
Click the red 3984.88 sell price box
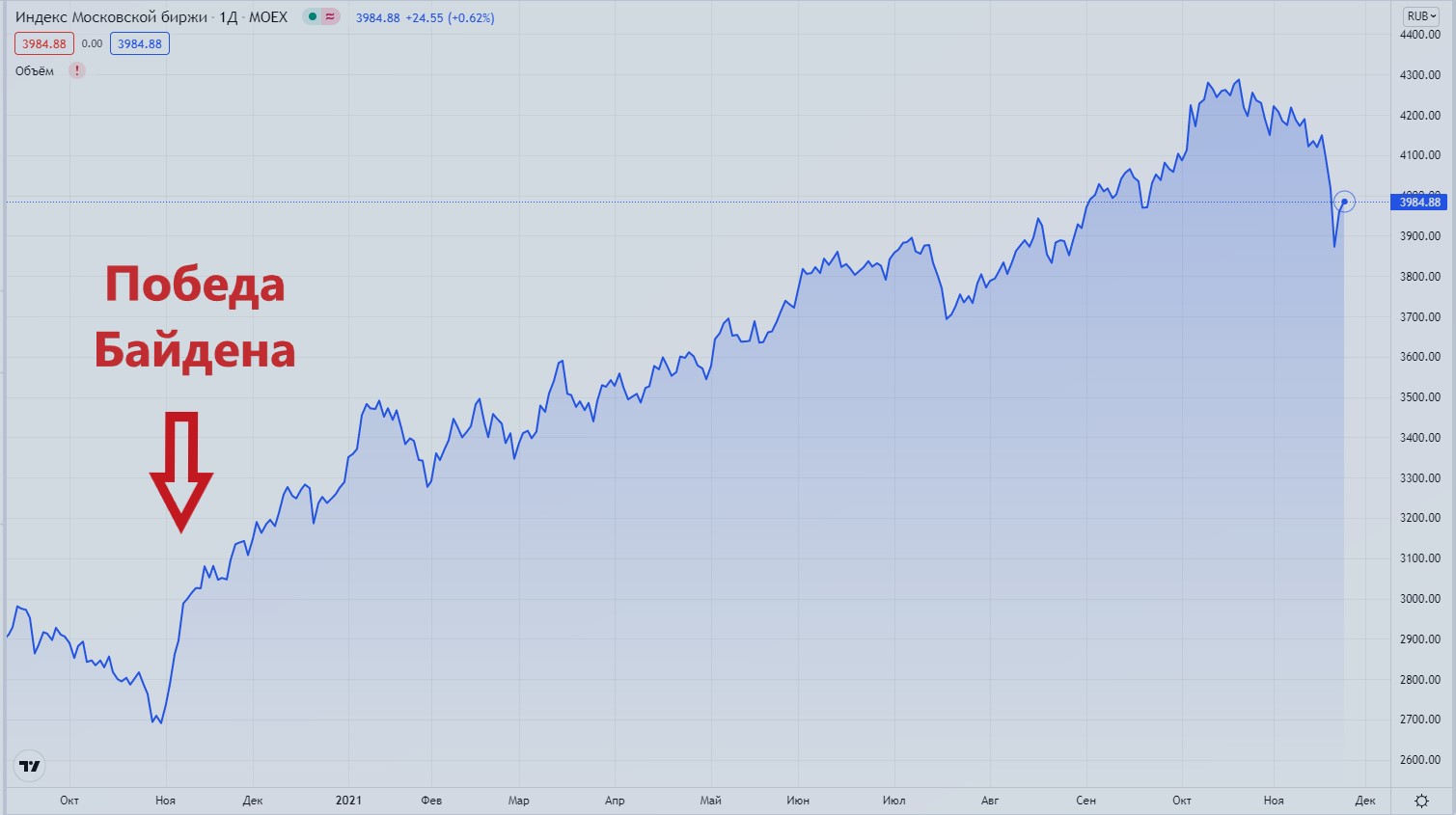44,43
